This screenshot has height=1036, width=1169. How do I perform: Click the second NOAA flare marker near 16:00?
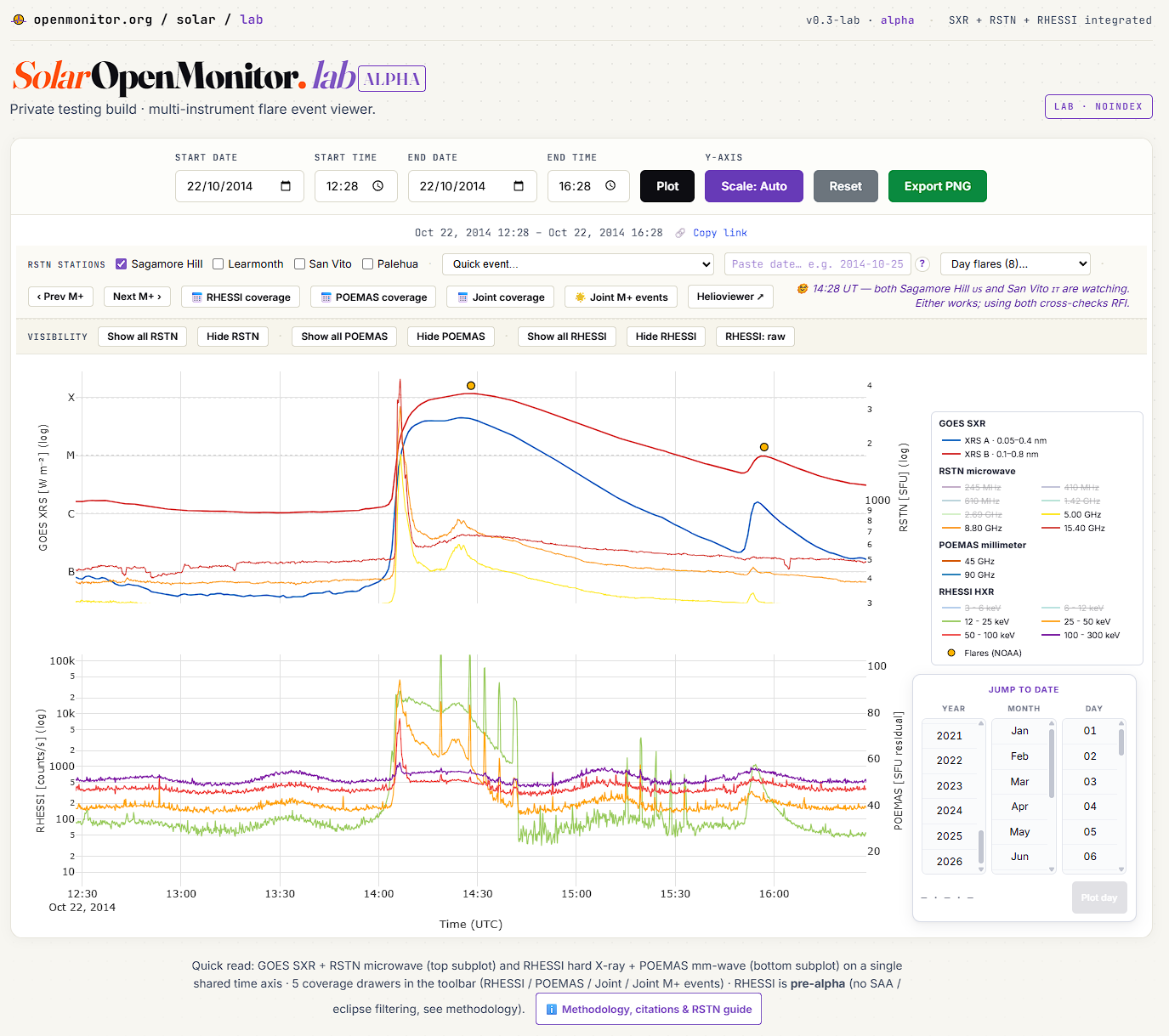(764, 447)
